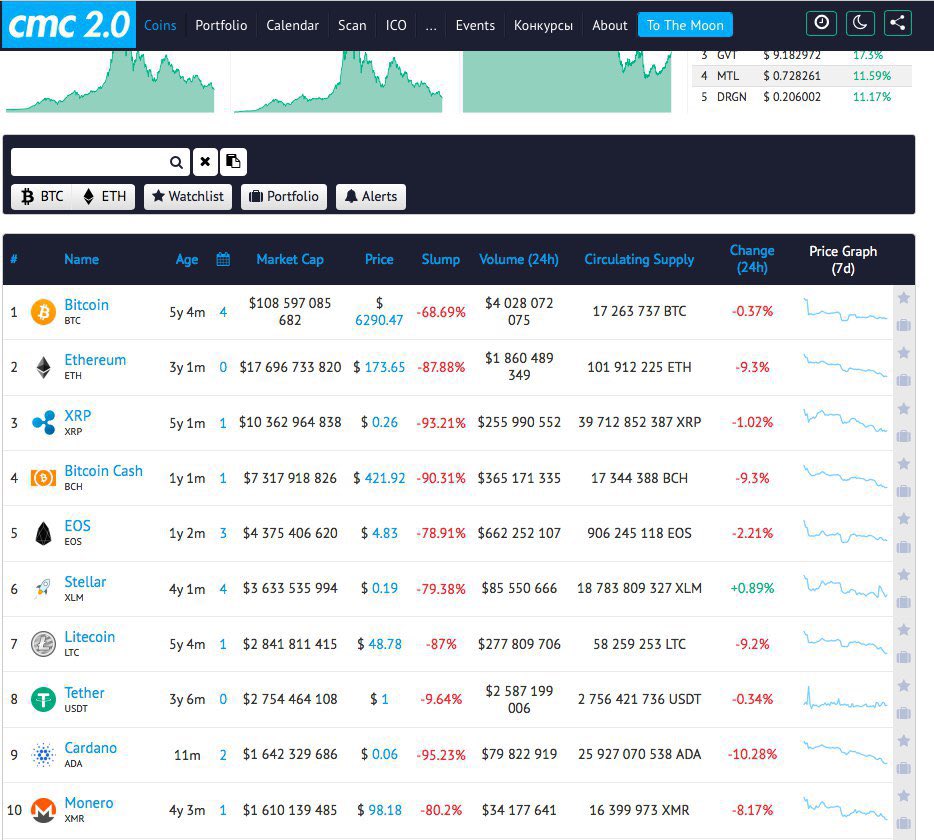Image resolution: width=934 pixels, height=840 pixels.
Task: Sort table by Market Cap column
Action: (290, 259)
